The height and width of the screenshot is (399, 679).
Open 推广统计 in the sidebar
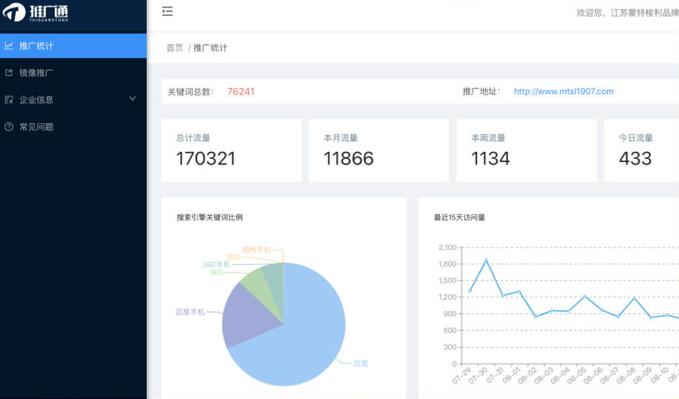pos(73,46)
